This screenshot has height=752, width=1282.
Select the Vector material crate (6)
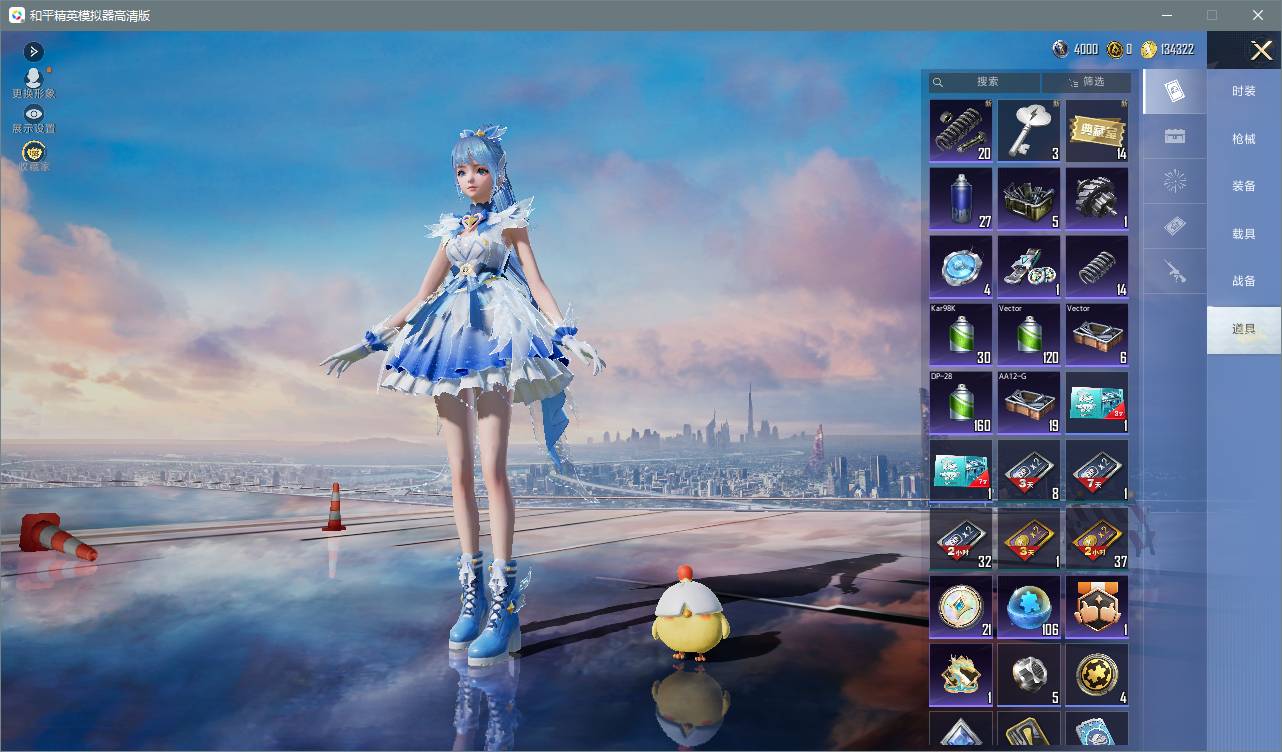[1097, 334]
